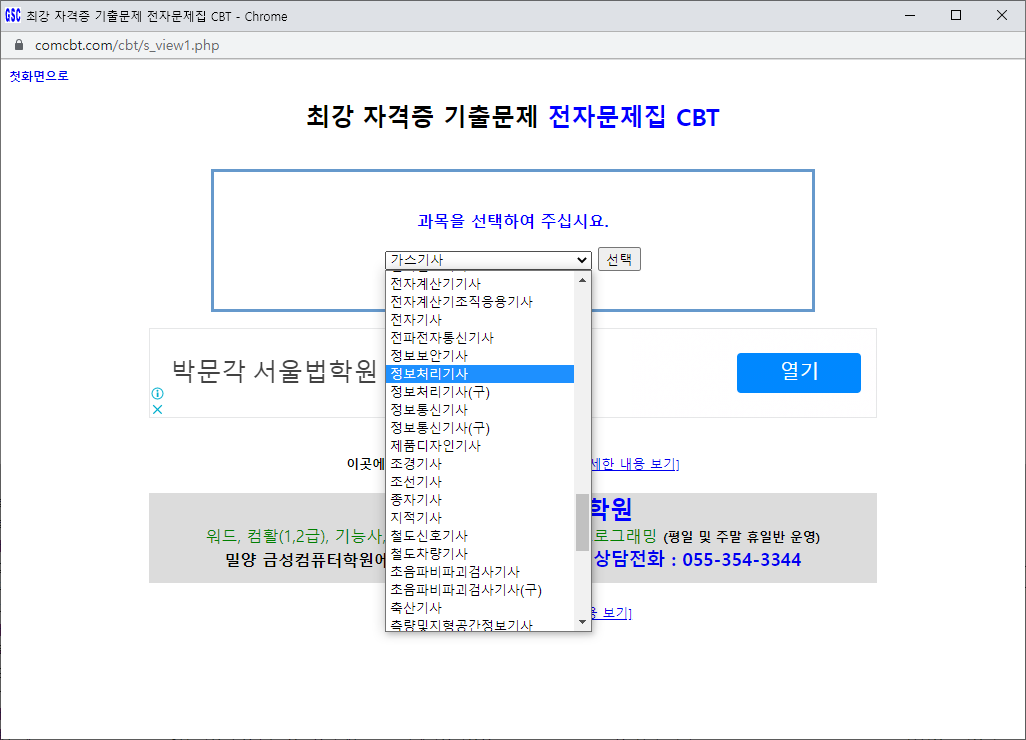Image resolution: width=1026 pixels, height=740 pixels.
Task: Maximize the Chrome window
Action: pyautogui.click(x=955, y=16)
